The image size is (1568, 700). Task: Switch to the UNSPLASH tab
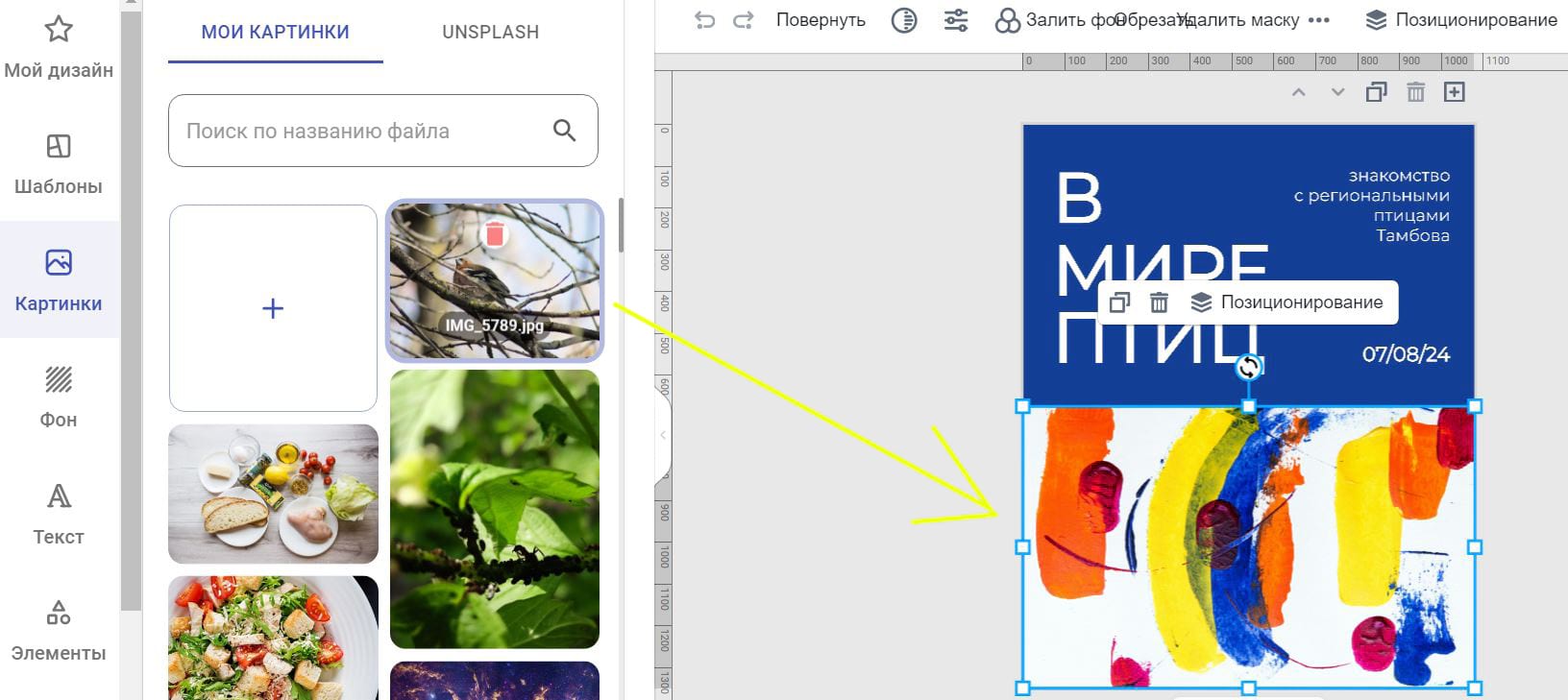490,32
